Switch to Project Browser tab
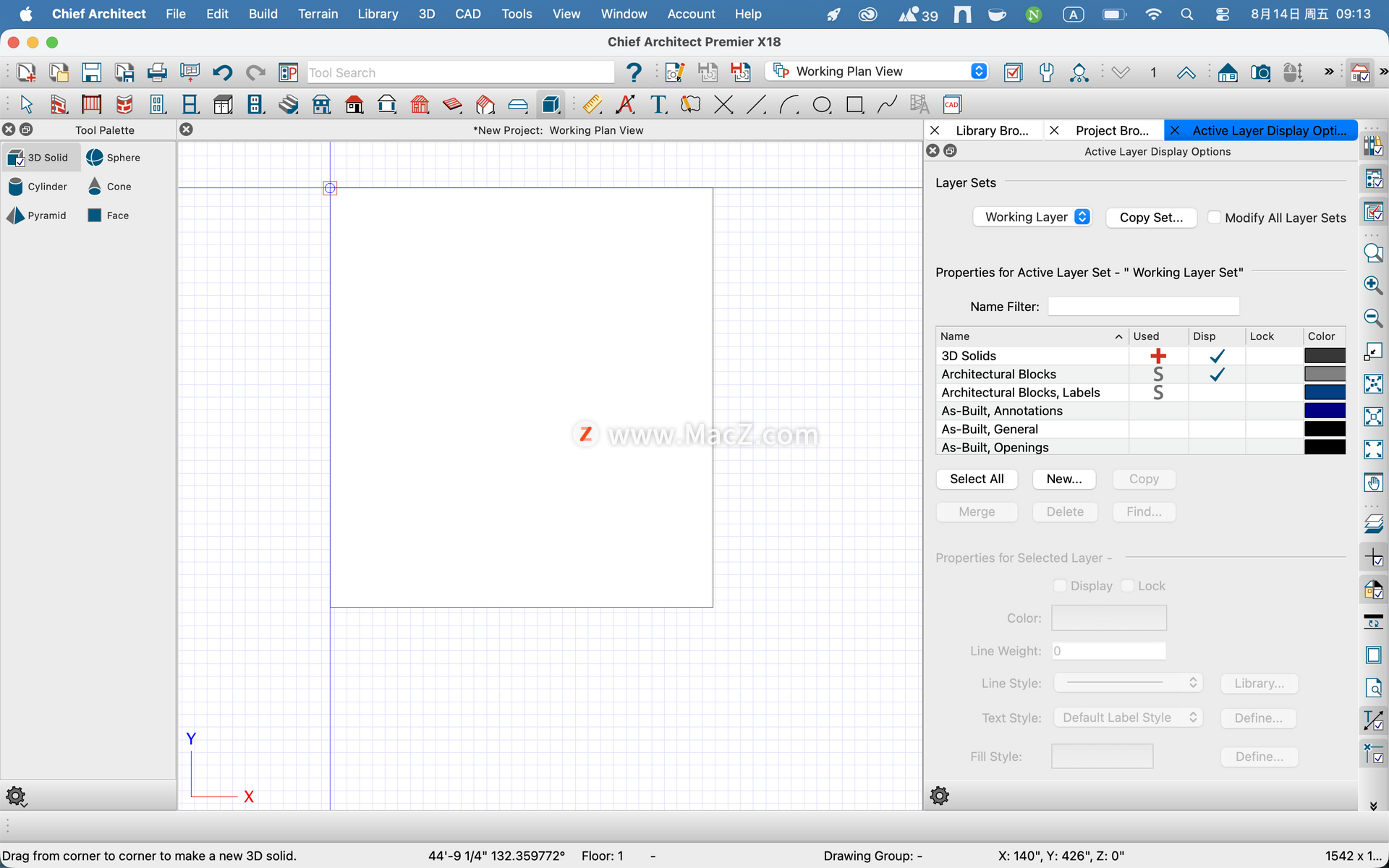Viewport: 1389px width, 868px height. coord(1112,130)
